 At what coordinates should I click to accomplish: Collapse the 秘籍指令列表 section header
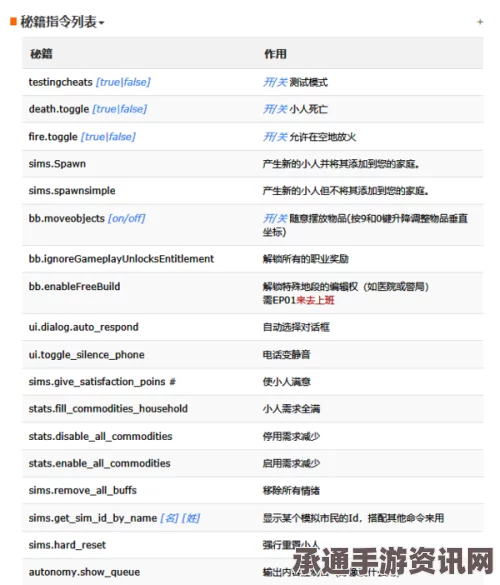(59, 22)
